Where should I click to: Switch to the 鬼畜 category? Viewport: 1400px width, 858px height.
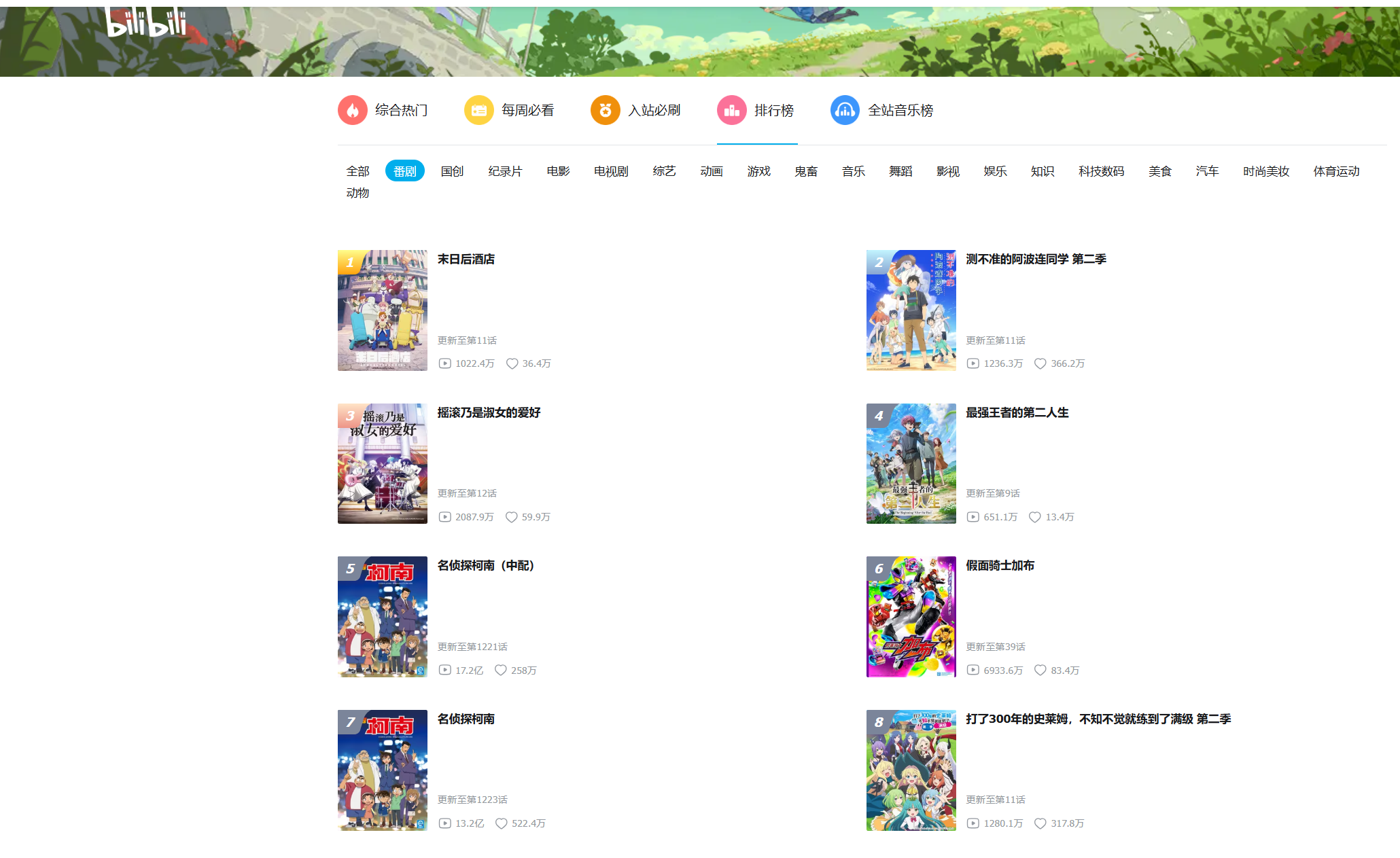806,171
